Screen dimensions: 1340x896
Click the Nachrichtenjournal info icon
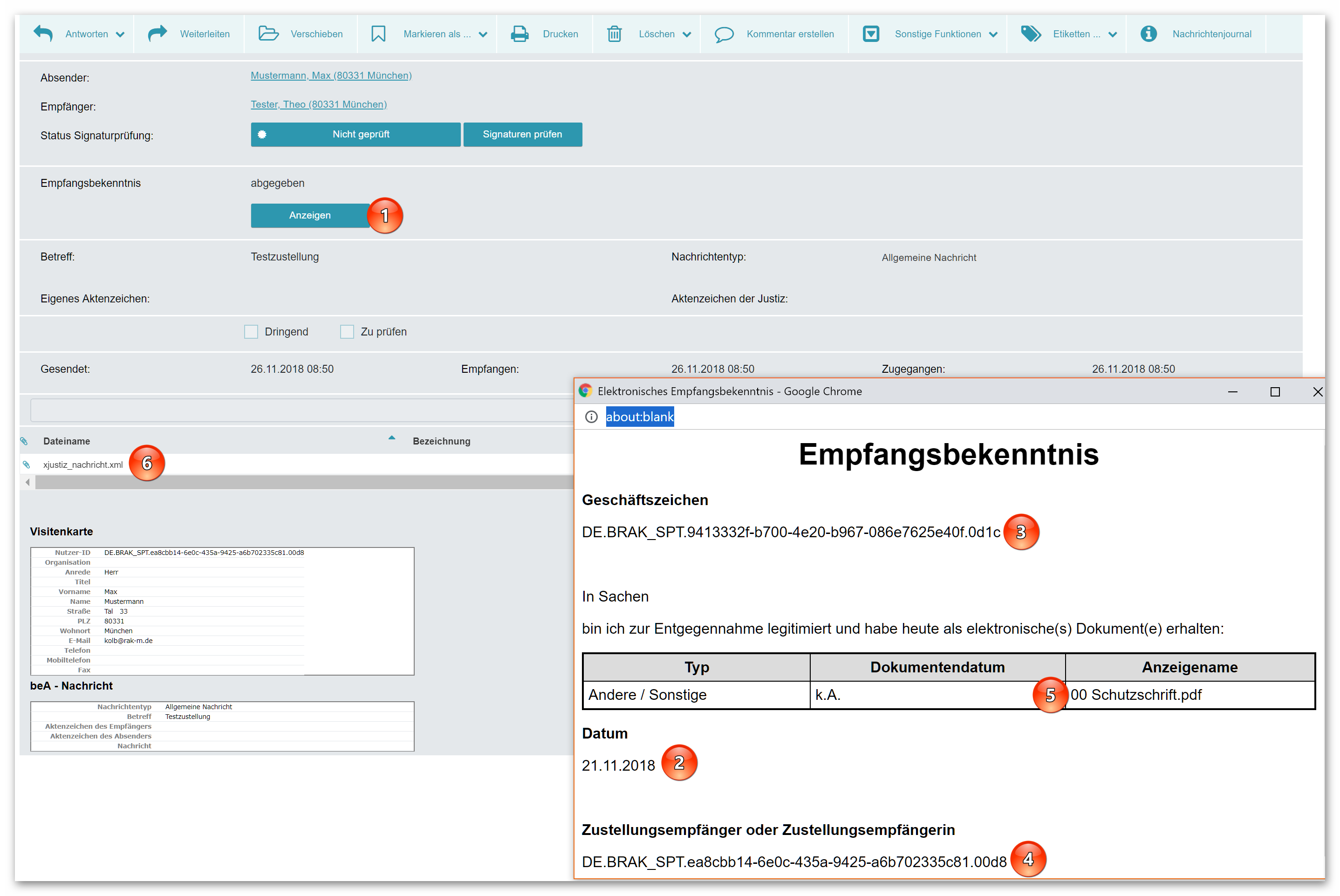click(1148, 34)
